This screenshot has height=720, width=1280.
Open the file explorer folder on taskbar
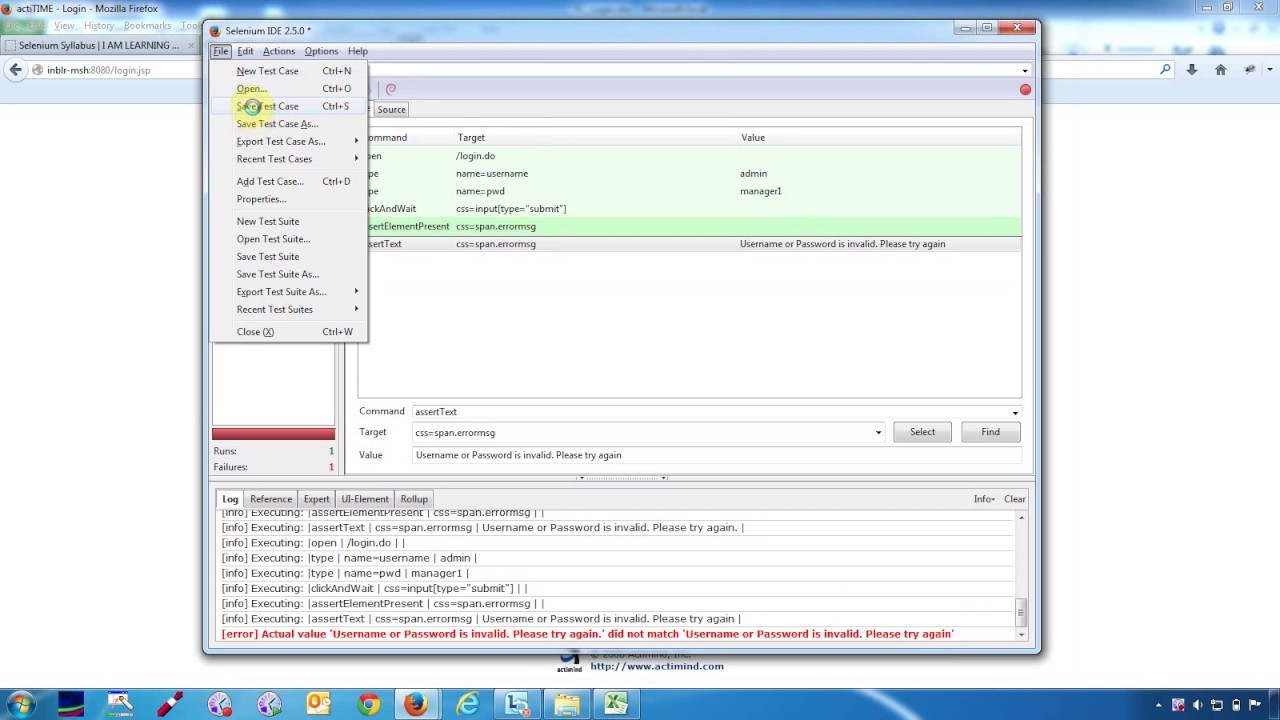(x=566, y=705)
